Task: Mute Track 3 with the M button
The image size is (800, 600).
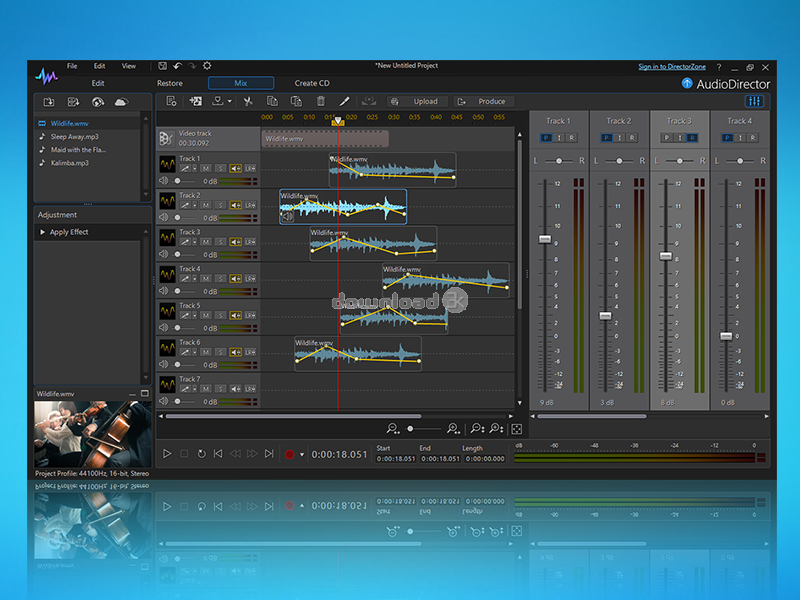Action: click(x=206, y=242)
